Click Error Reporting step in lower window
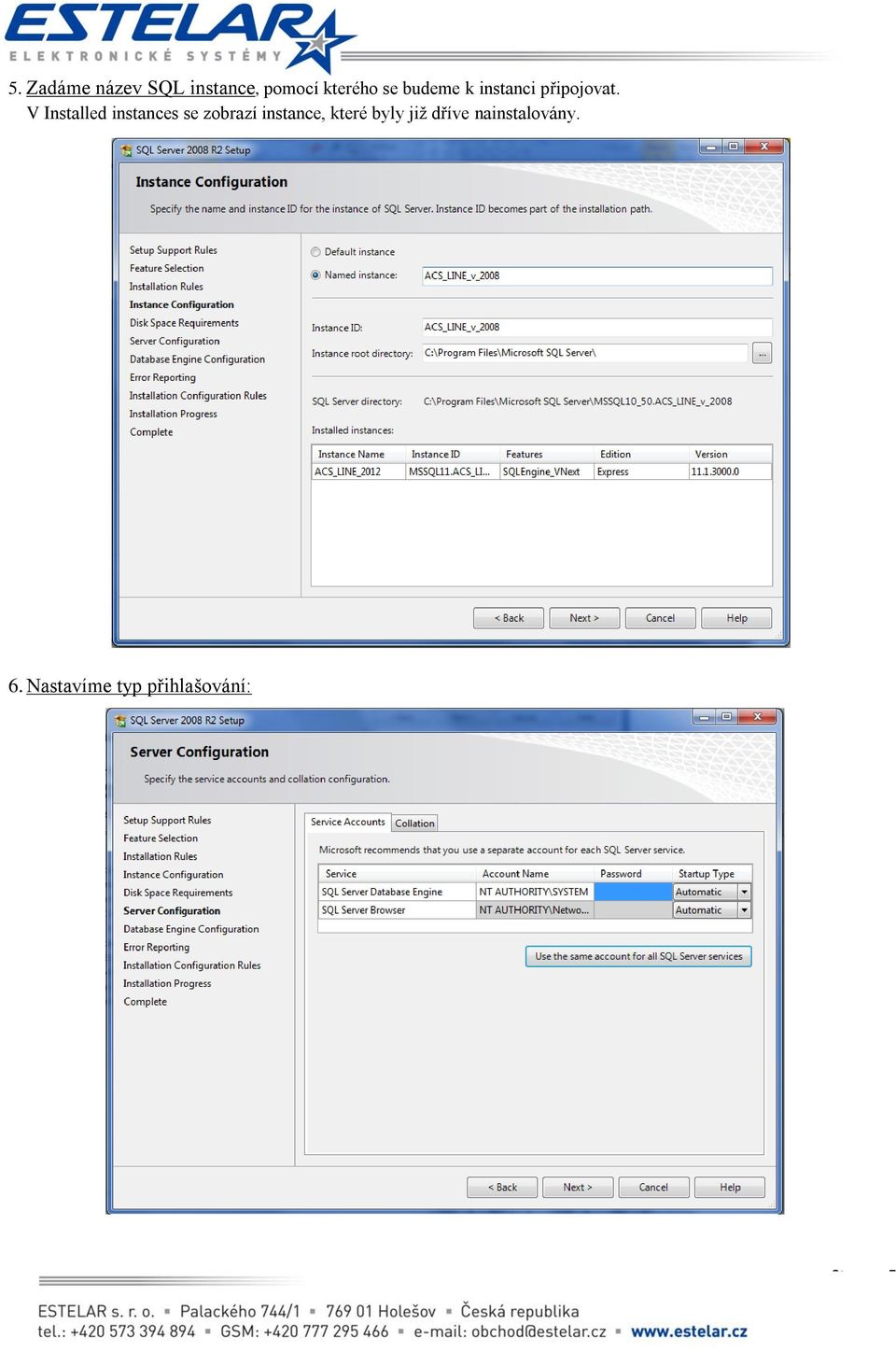 coord(156,948)
